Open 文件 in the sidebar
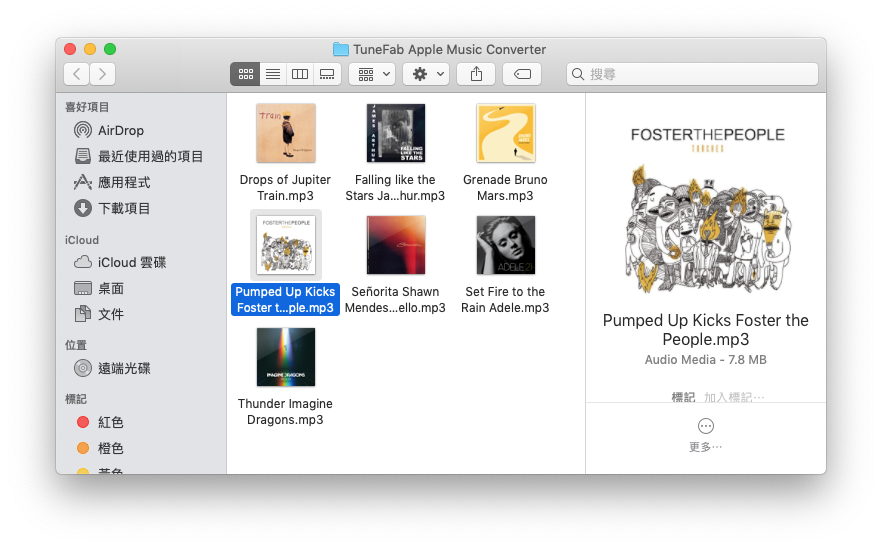The height and width of the screenshot is (548, 882). pos(99,315)
